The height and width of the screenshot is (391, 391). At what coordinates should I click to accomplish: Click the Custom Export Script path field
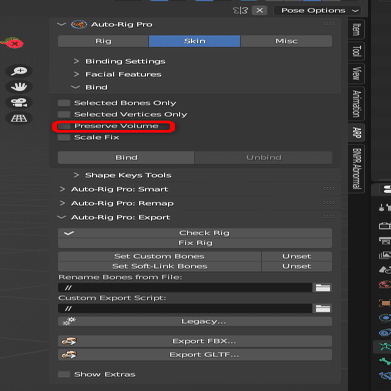click(x=185, y=309)
